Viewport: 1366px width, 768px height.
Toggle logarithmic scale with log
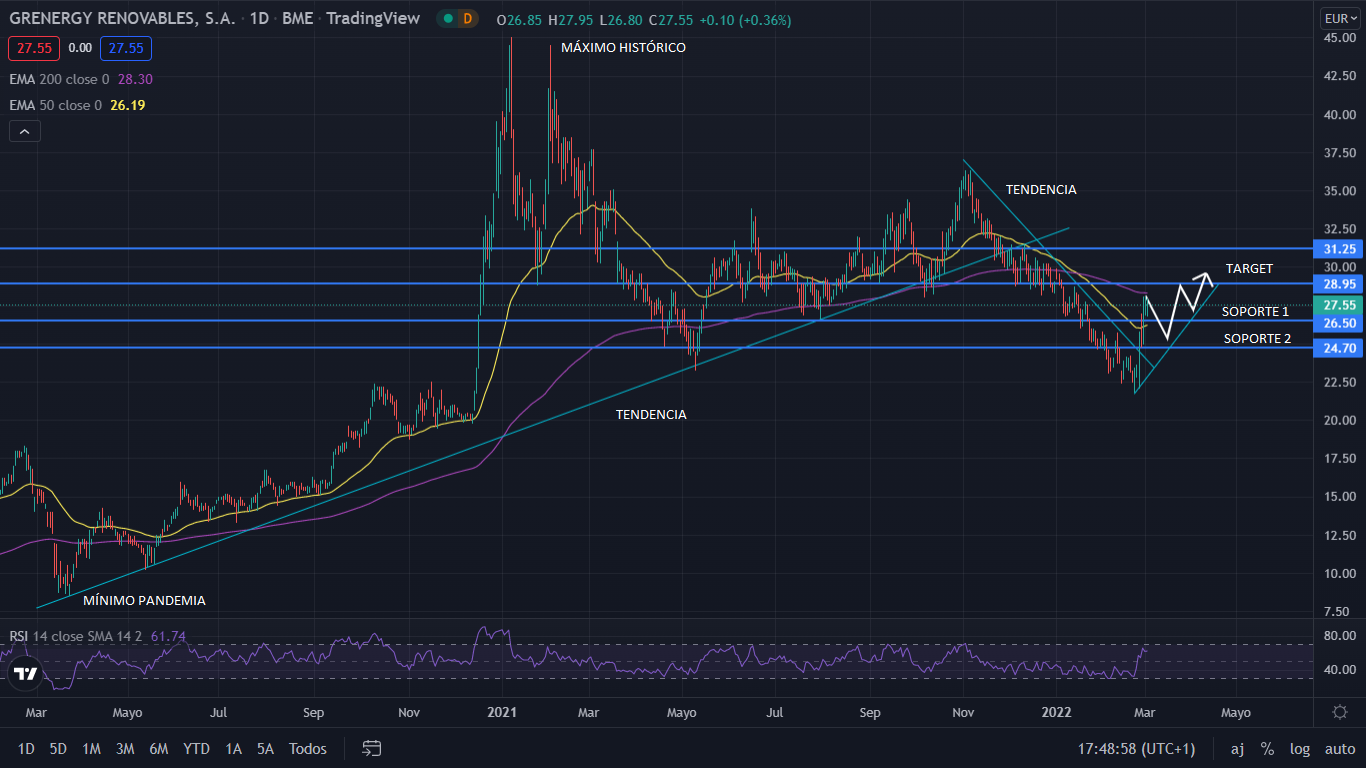1300,748
